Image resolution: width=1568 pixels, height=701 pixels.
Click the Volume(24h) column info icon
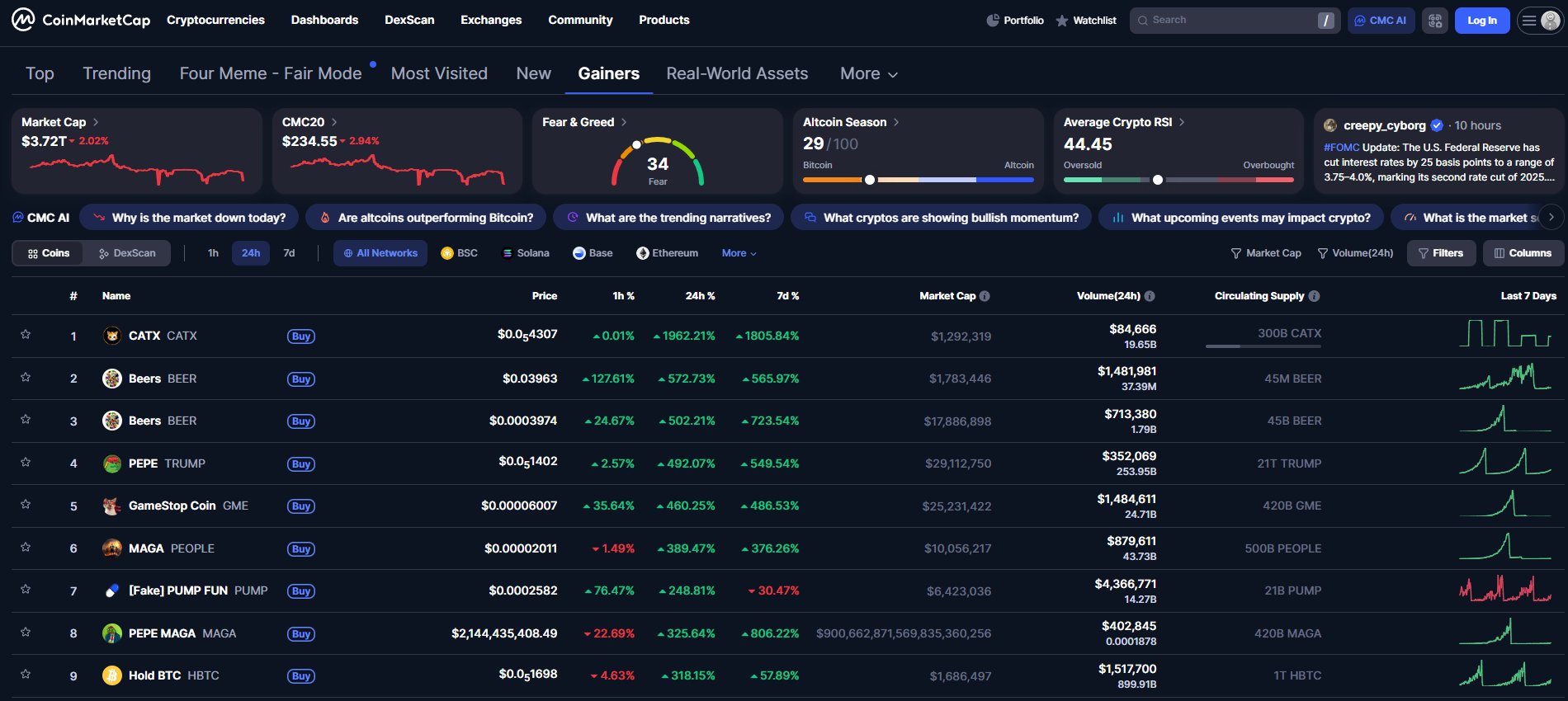[1150, 296]
